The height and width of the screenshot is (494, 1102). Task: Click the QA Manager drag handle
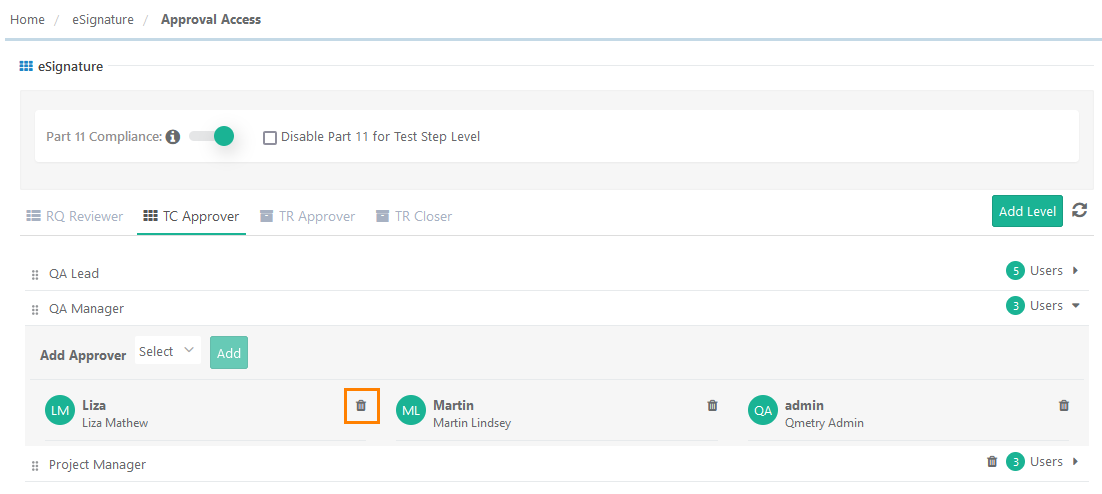pyautogui.click(x=35, y=310)
